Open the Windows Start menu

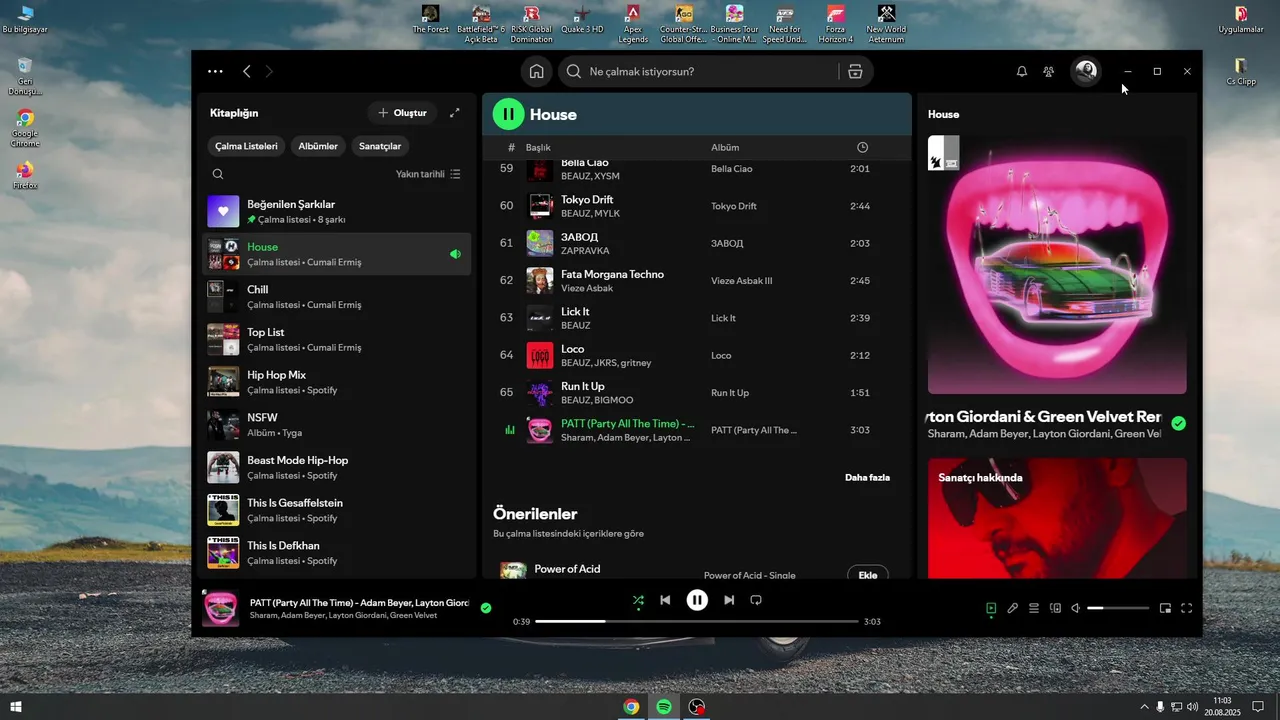click(x=16, y=707)
